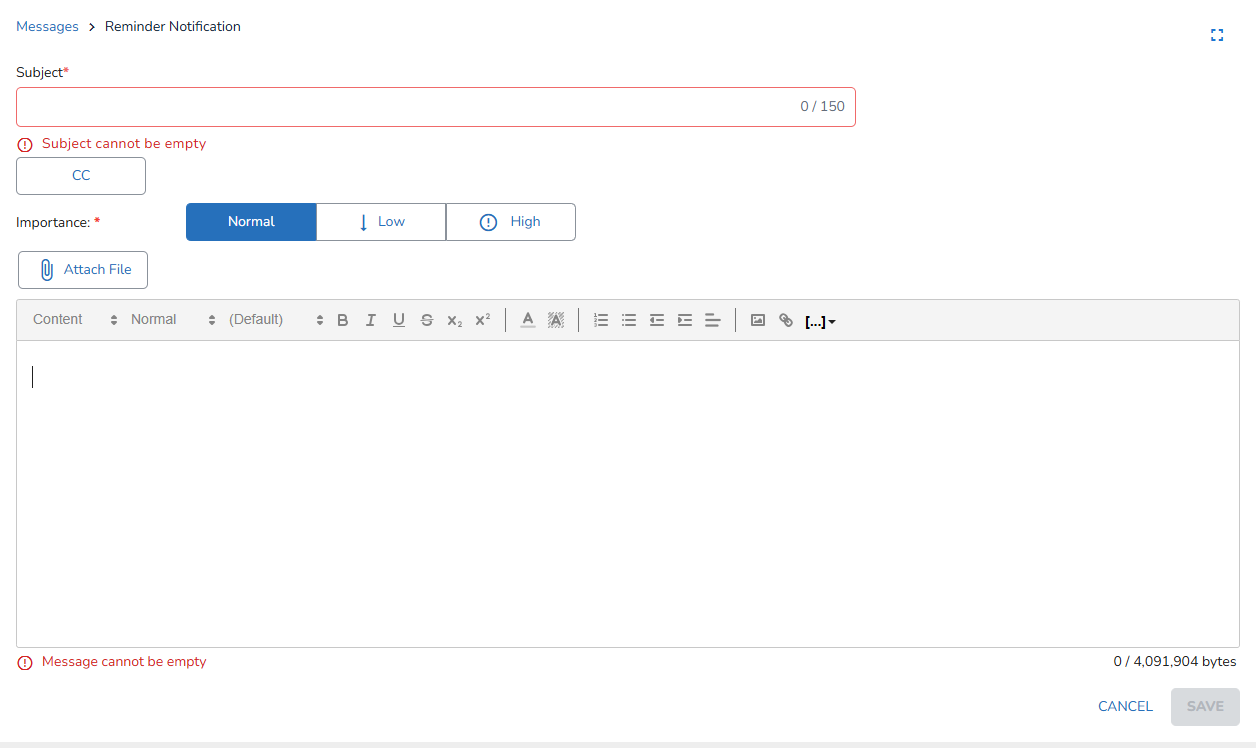Insert image into message body
1256x748 pixels.
tap(758, 320)
